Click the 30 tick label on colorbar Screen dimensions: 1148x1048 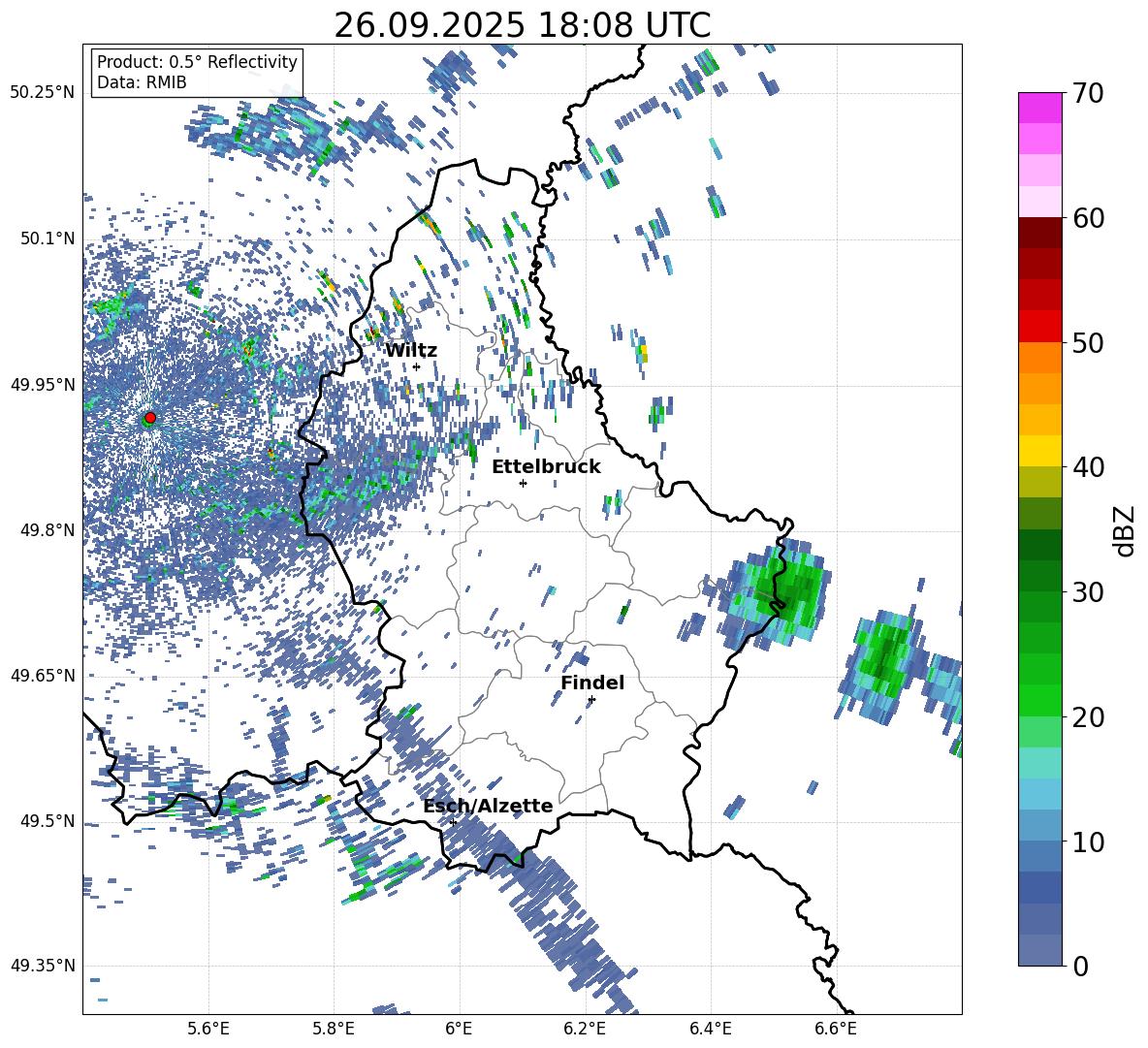[x=1087, y=592]
